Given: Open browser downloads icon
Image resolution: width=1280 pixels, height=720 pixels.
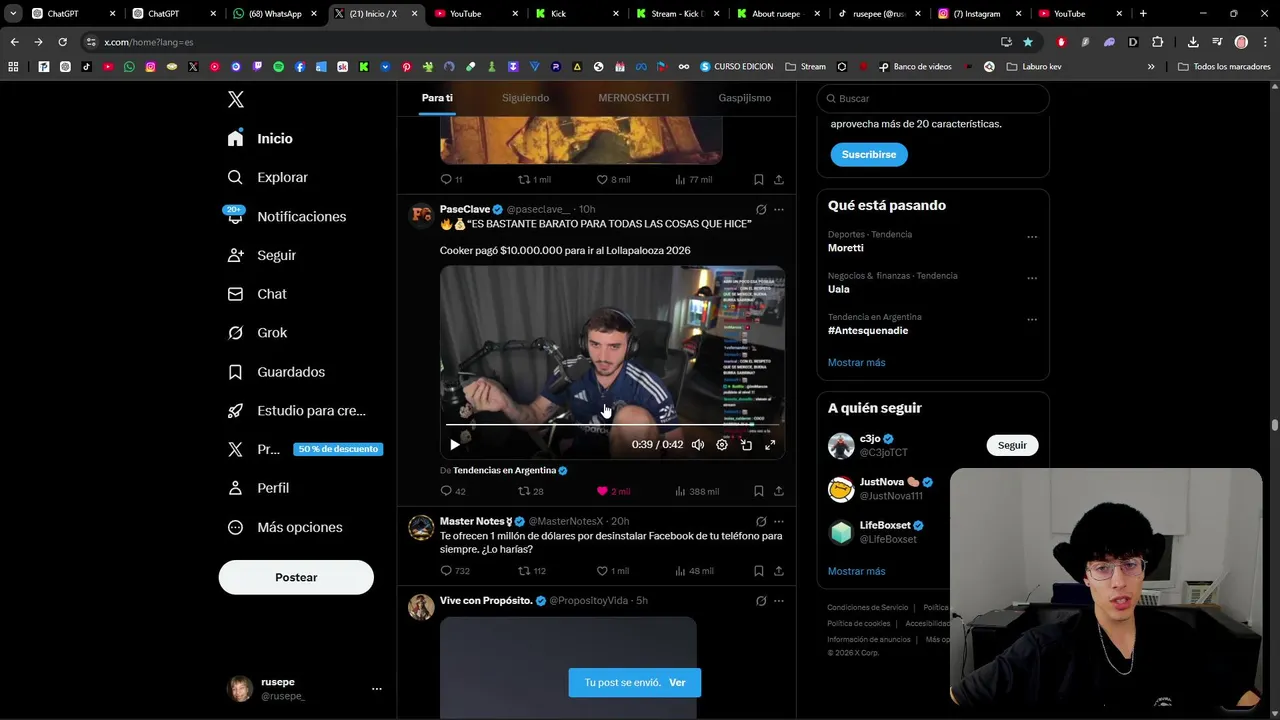Looking at the screenshot, I should 1193,42.
